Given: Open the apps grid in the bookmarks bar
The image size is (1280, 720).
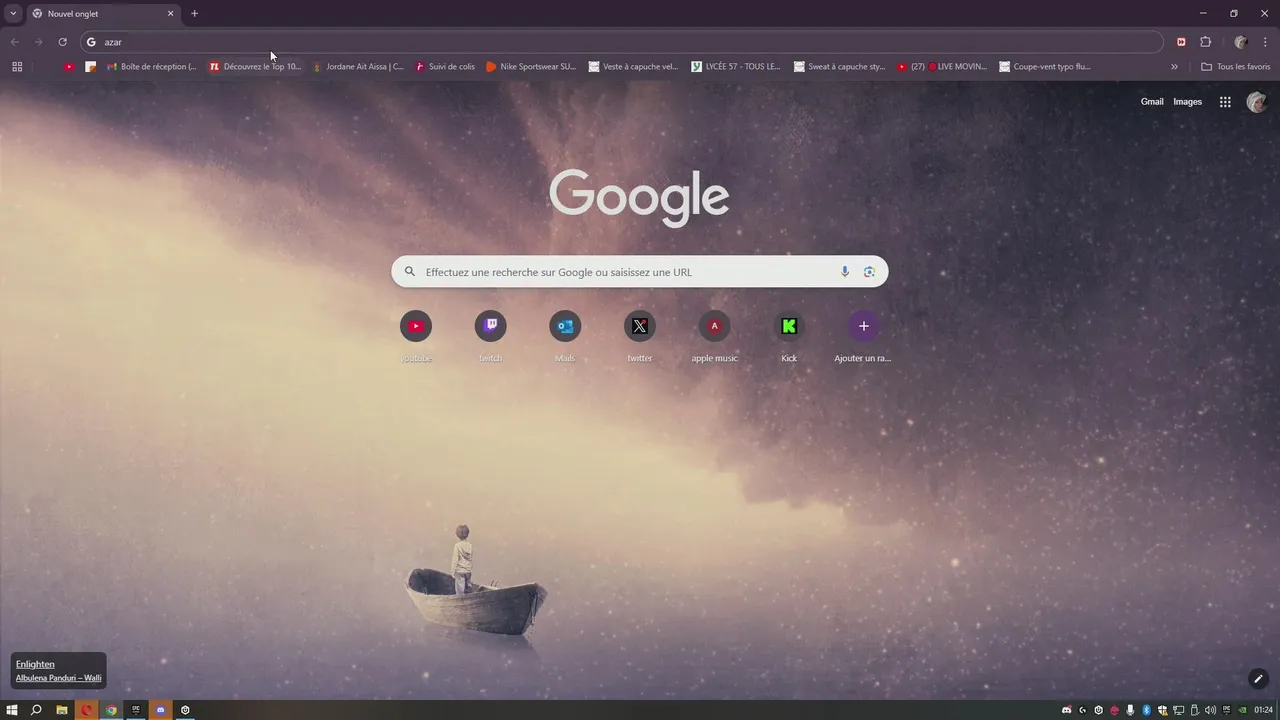Looking at the screenshot, I should (17, 67).
